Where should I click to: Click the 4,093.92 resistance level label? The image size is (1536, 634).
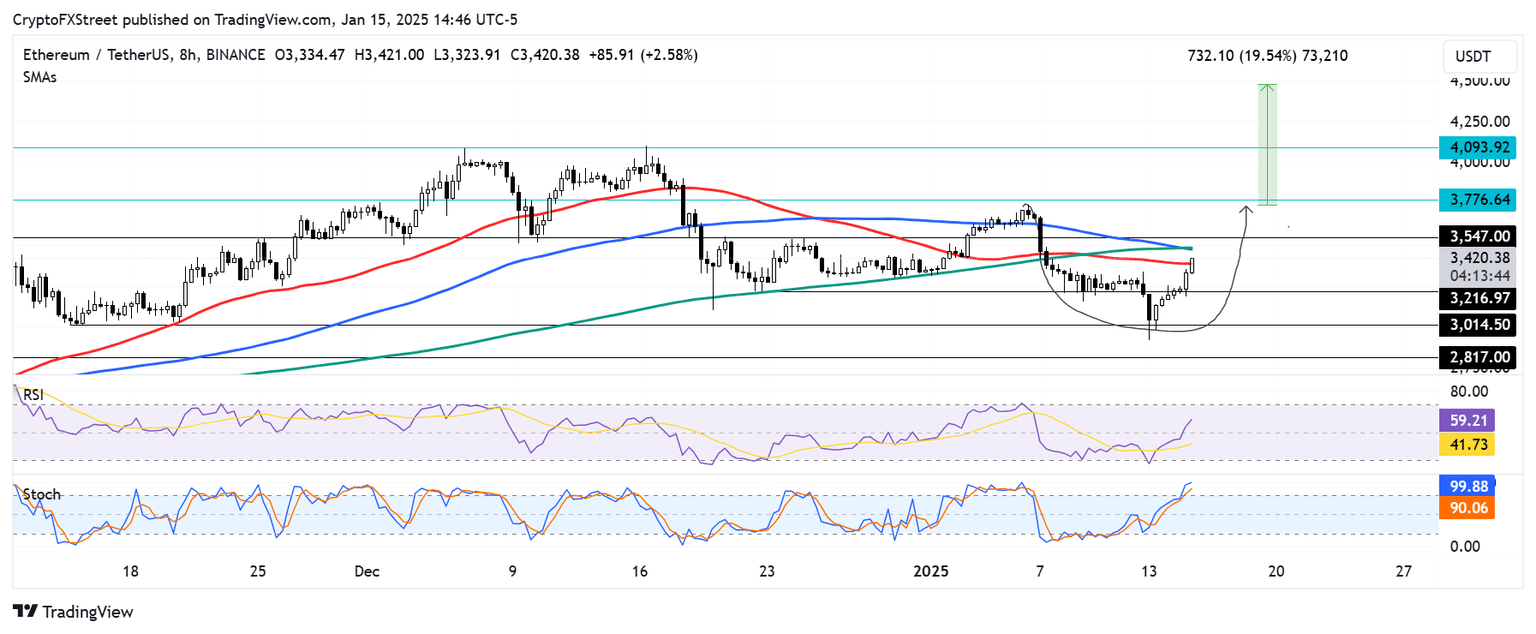(x=1479, y=146)
